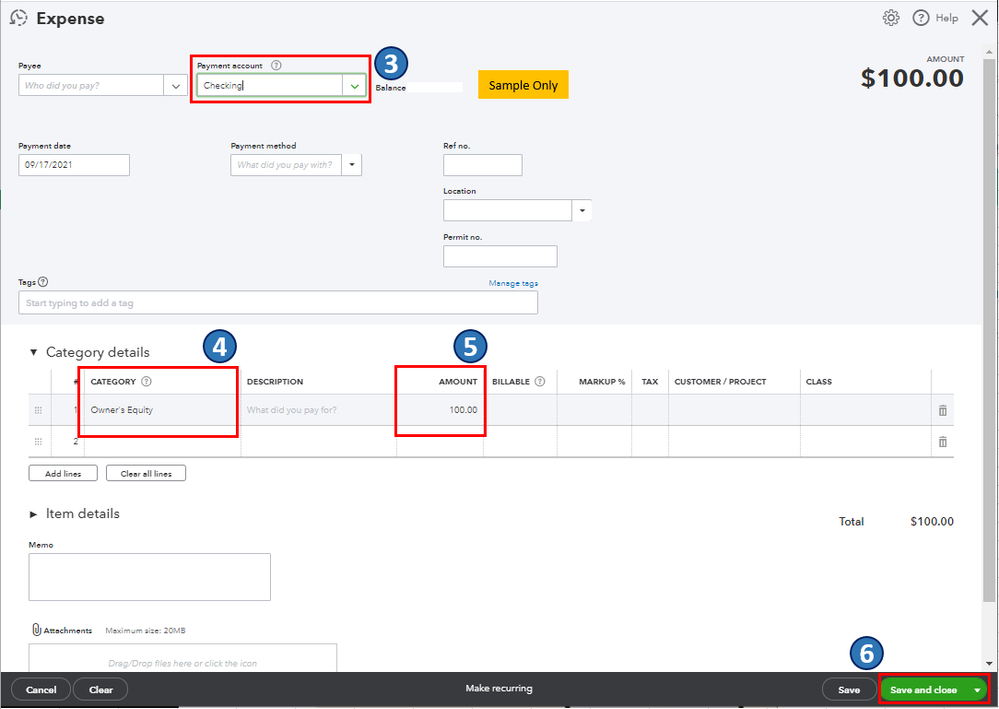This screenshot has width=999, height=709.
Task: Click the Category column help icon
Action: pos(146,382)
